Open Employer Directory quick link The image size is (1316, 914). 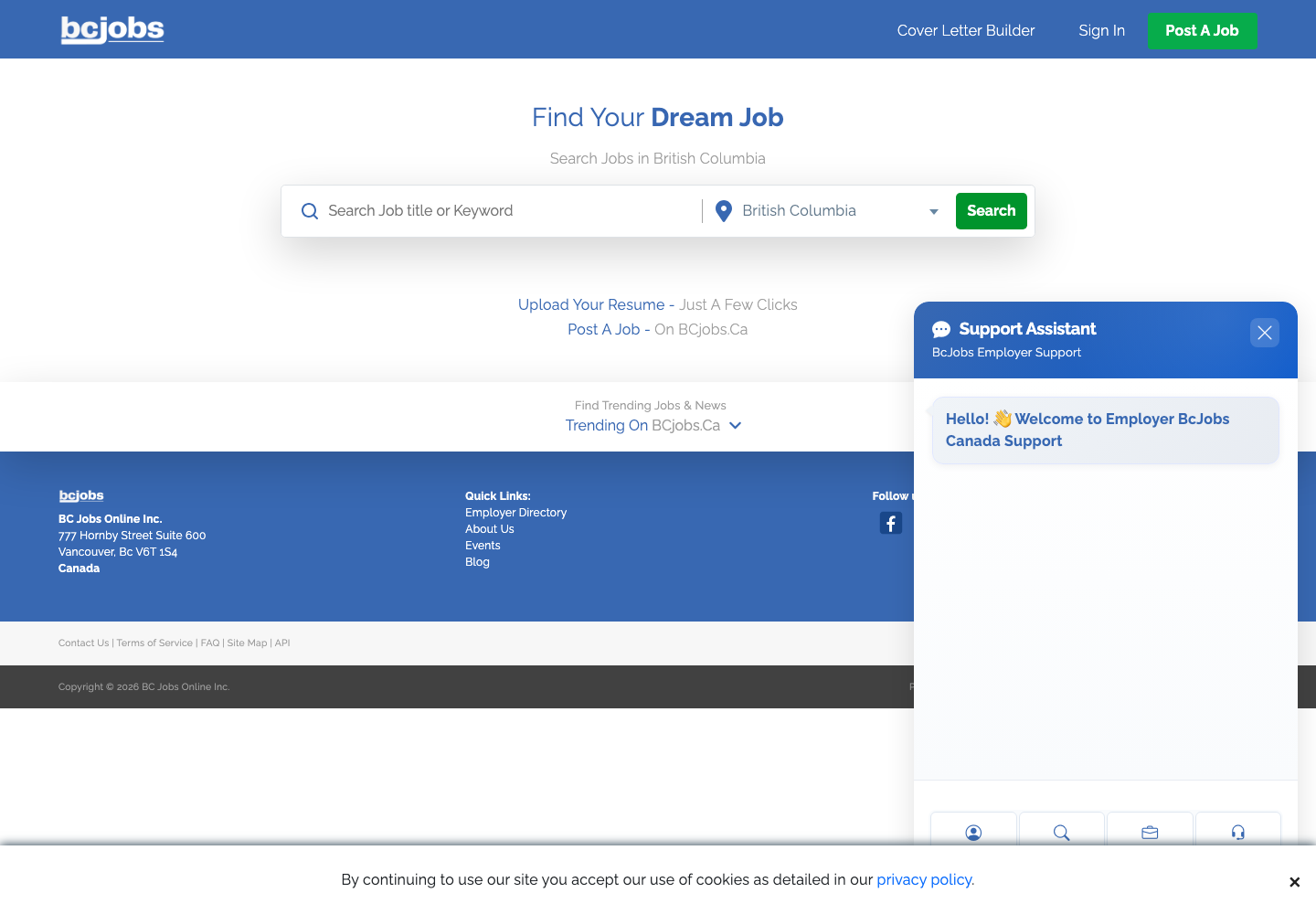[515, 513]
